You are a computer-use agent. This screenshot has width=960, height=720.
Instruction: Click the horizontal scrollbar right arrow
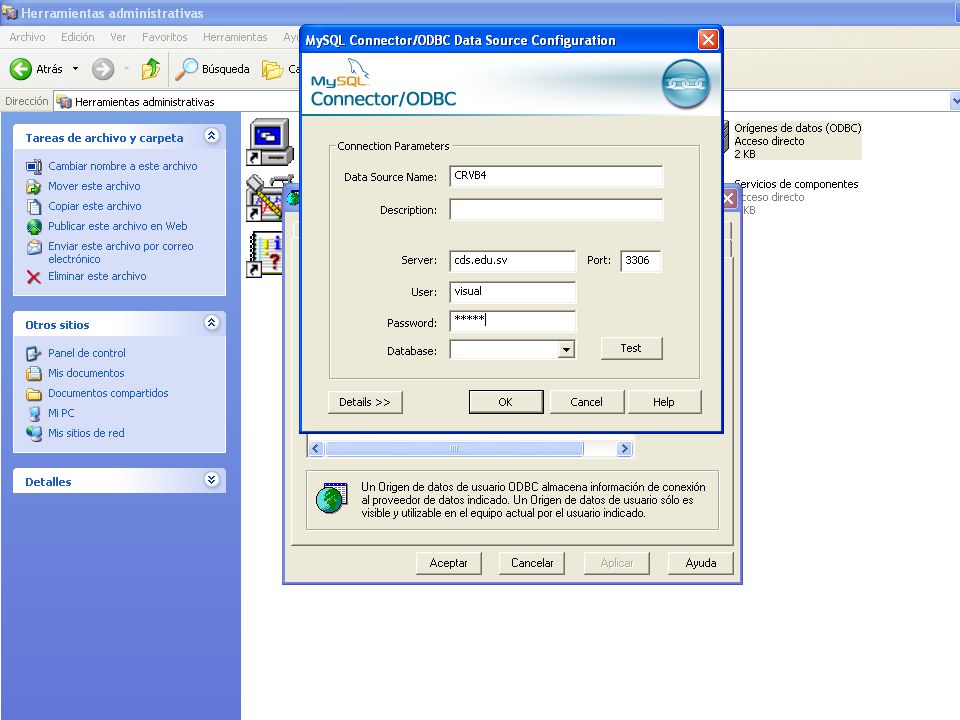pyautogui.click(x=624, y=449)
